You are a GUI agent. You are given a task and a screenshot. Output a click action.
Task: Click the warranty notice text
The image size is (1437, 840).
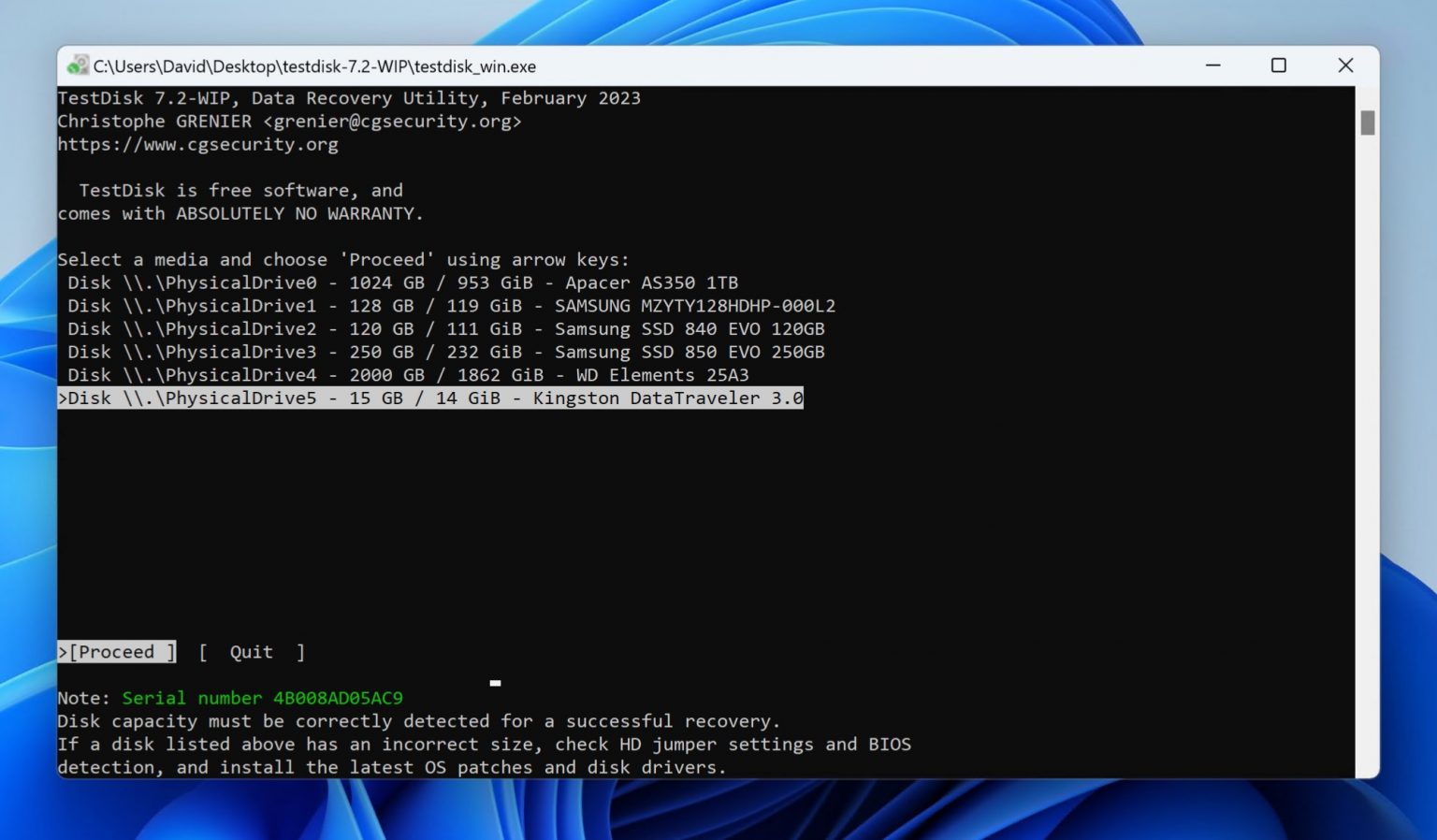pos(240,213)
